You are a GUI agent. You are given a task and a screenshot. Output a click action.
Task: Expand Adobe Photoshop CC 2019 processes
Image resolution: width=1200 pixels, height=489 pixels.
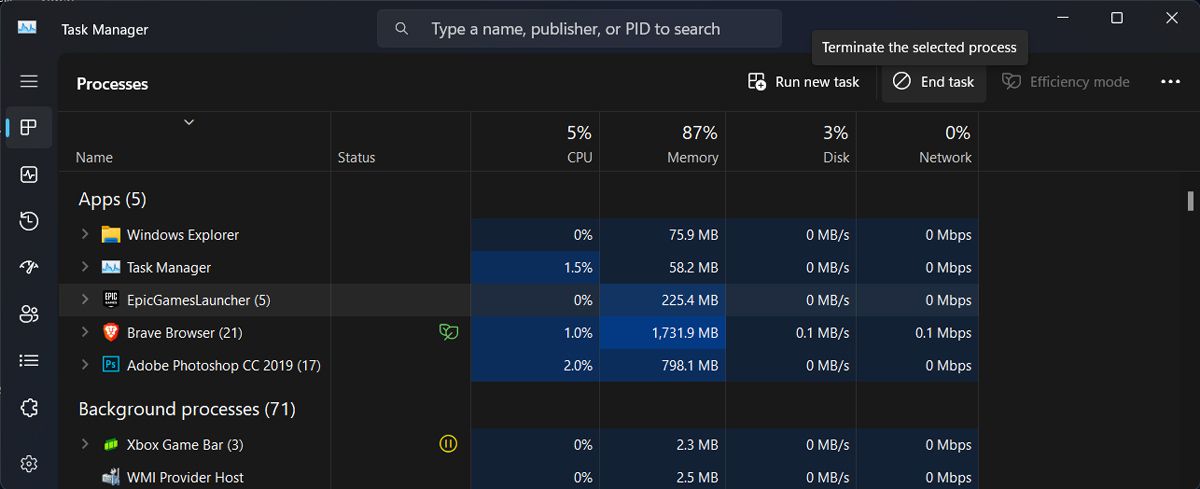(85, 366)
